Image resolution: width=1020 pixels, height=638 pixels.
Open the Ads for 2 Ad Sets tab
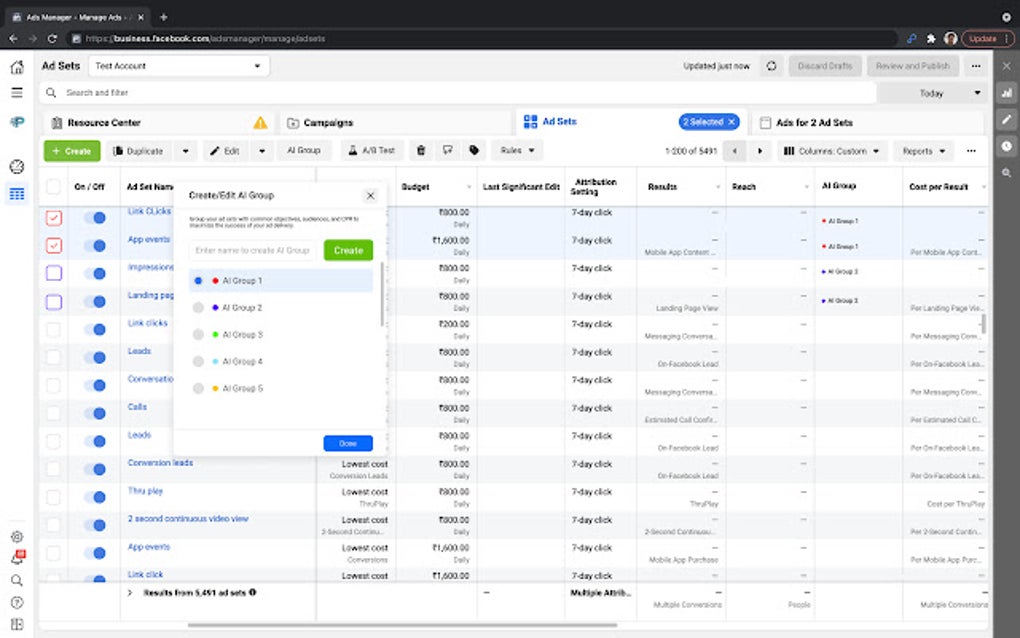[x=814, y=121]
